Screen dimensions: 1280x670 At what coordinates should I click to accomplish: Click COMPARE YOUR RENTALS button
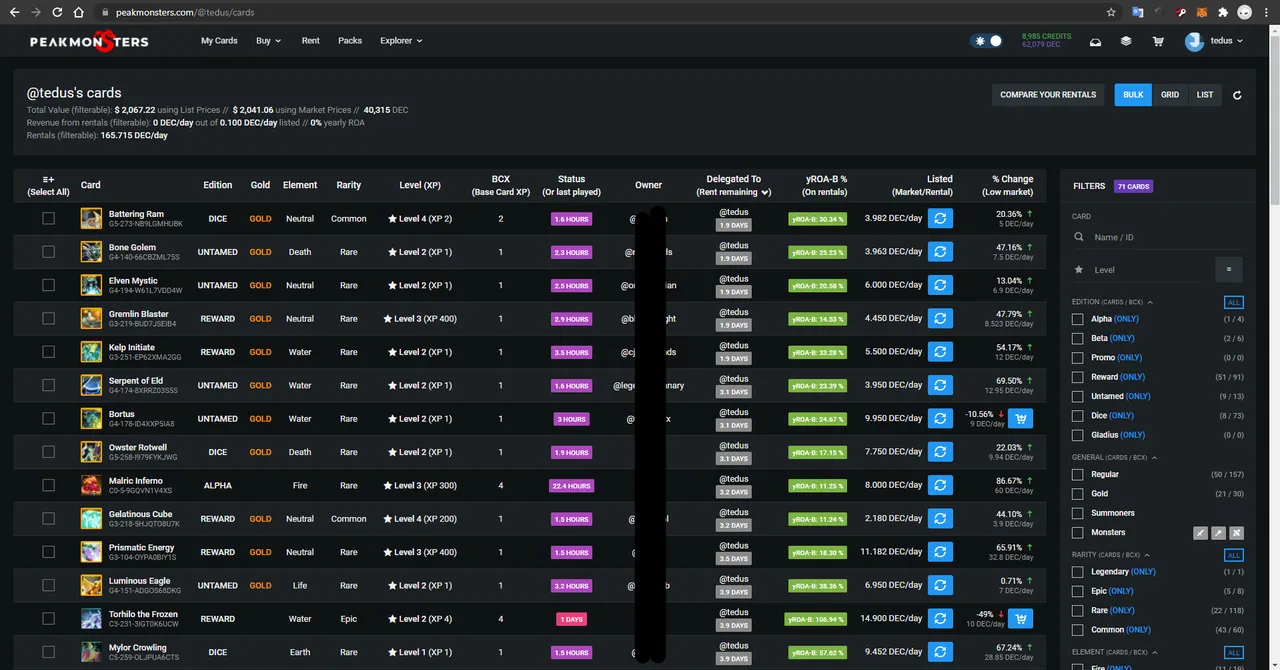tap(1048, 95)
